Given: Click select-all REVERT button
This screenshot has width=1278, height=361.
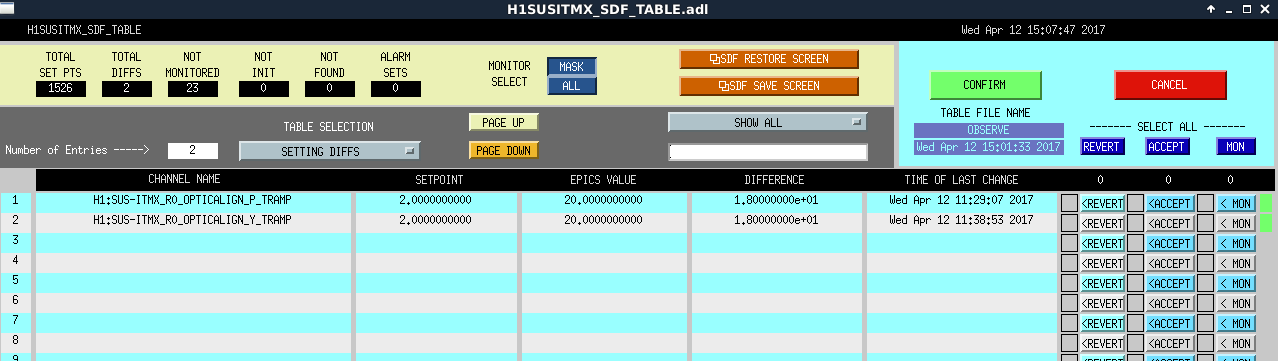Looking at the screenshot, I should tap(1103, 146).
